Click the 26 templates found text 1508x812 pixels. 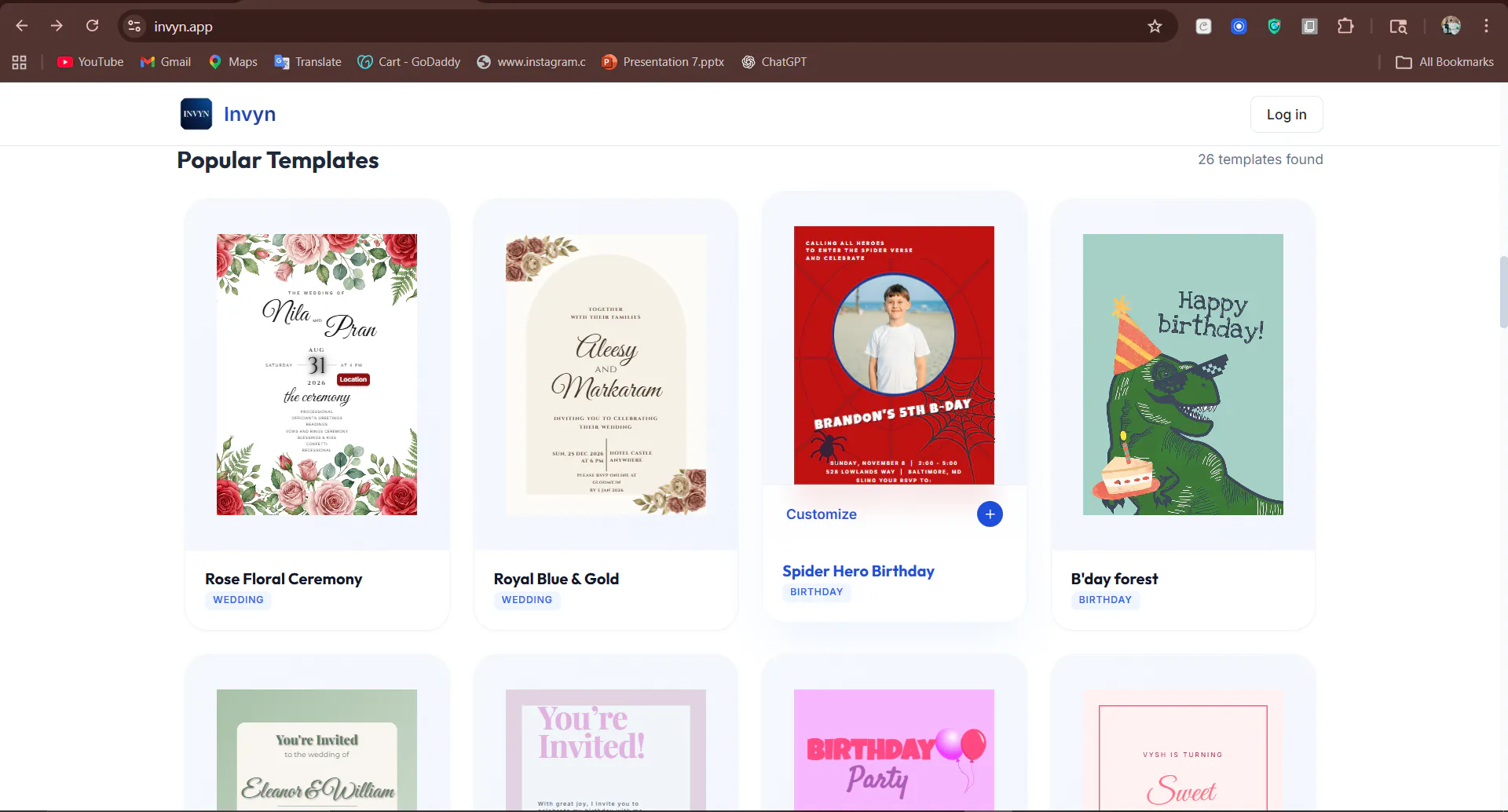[1261, 159]
